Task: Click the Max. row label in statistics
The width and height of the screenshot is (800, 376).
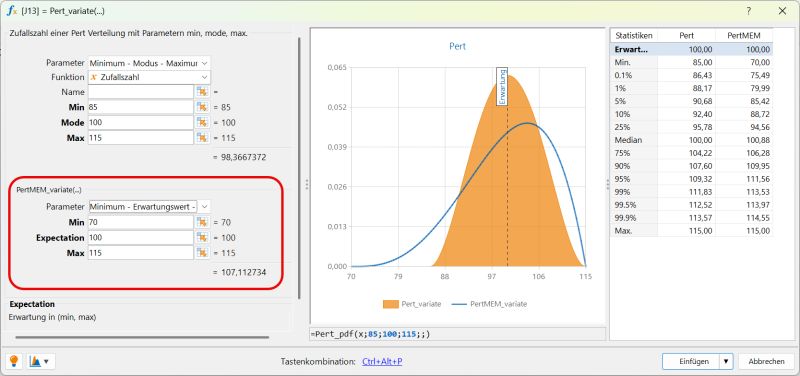Action: point(623,231)
